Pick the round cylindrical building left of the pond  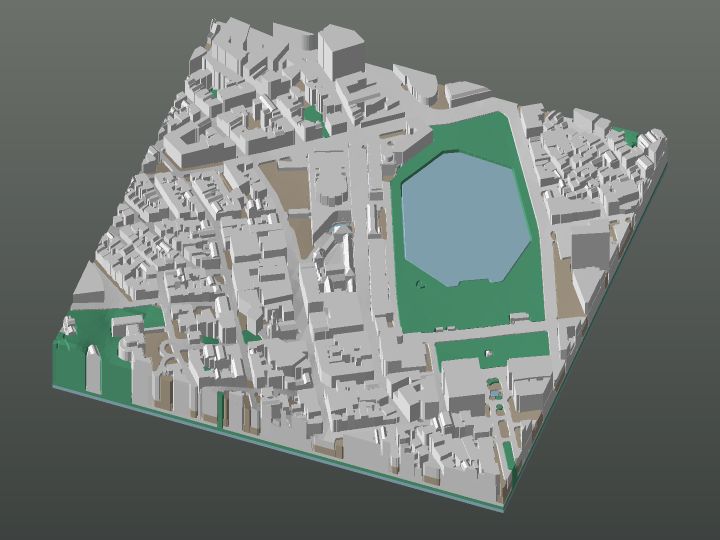pos(332,186)
